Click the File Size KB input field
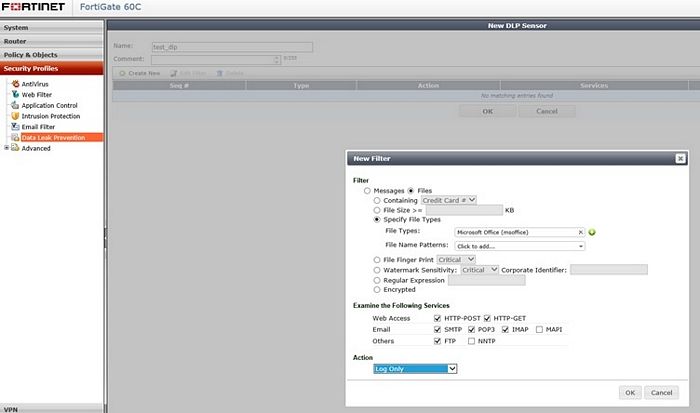The width and height of the screenshot is (700, 413). coord(464,210)
